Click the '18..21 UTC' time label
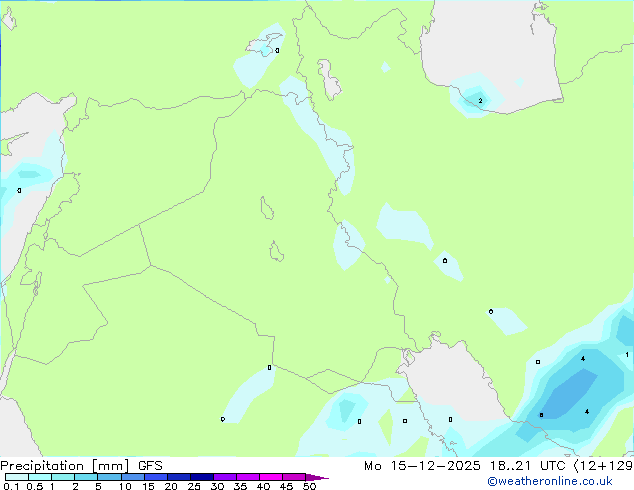Viewport: 634px width, 490px height. tap(527, 466)
